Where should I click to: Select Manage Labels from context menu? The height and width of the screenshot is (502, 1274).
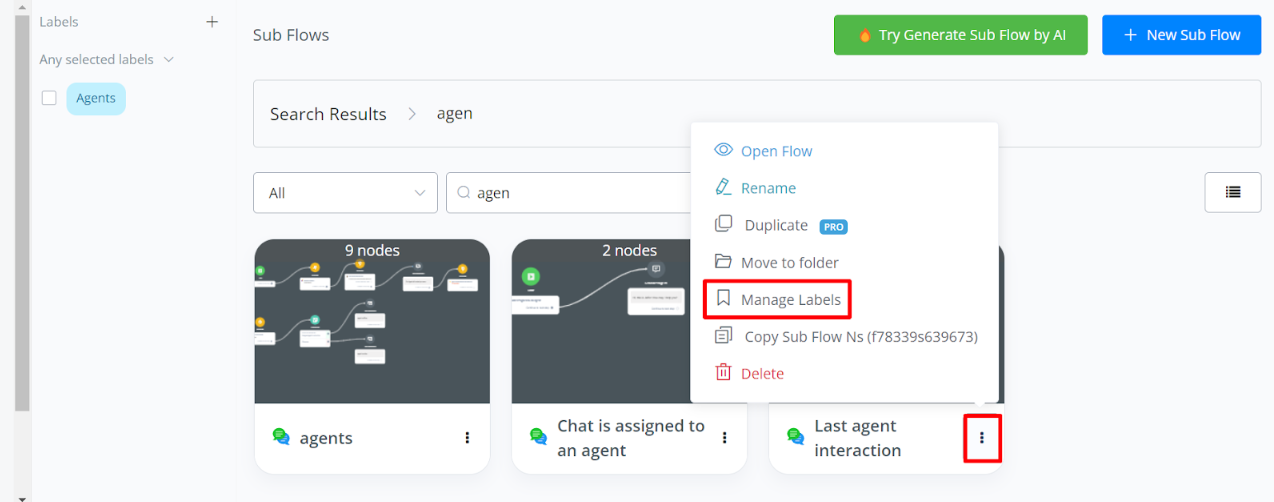790,299
